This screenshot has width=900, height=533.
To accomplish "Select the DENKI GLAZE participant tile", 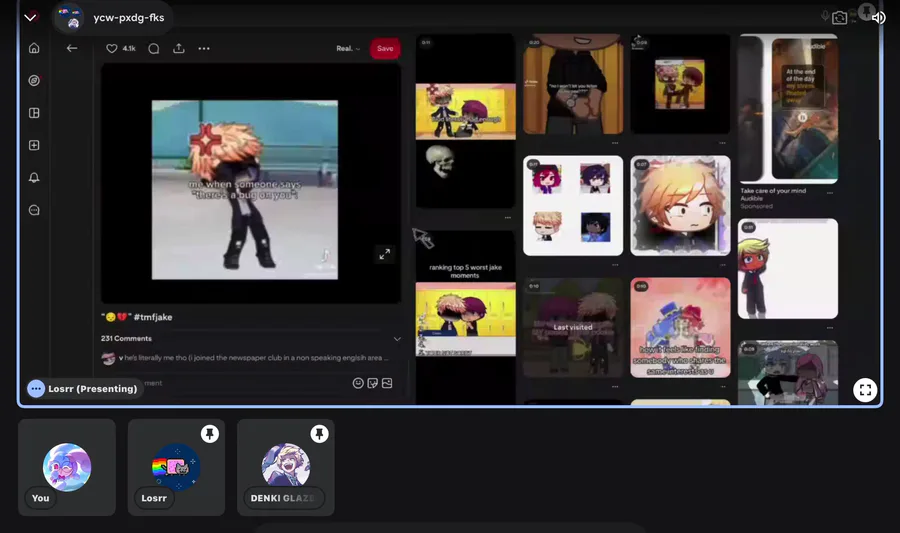I will [x=286, y=467].
